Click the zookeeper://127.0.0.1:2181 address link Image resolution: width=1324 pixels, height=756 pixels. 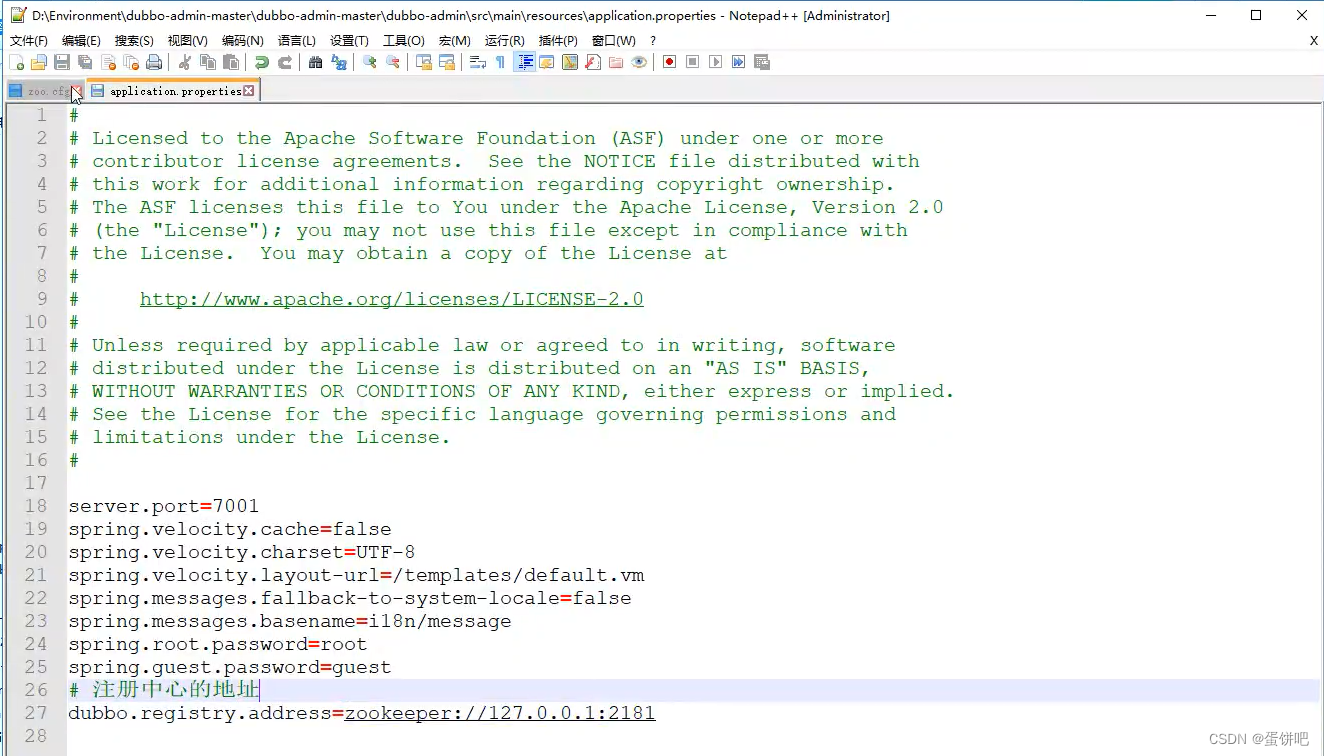(x=500, y=713)
